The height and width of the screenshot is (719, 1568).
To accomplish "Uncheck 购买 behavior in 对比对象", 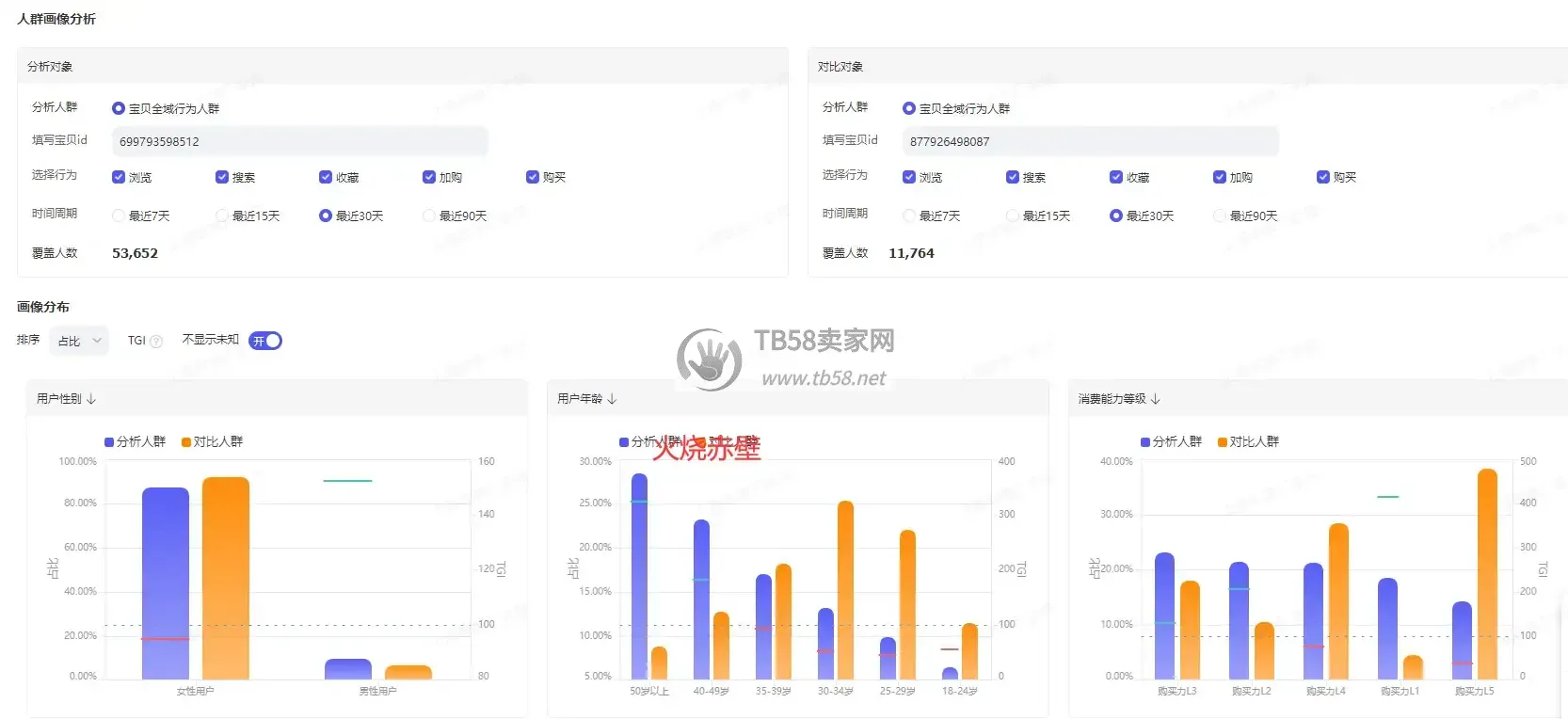I will pos(1323,177).
